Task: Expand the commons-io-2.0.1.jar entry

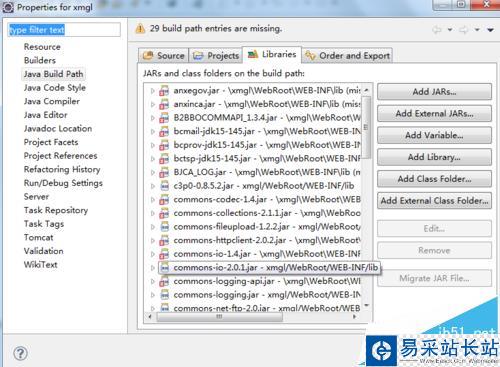Action: click(x=152, y=268)
